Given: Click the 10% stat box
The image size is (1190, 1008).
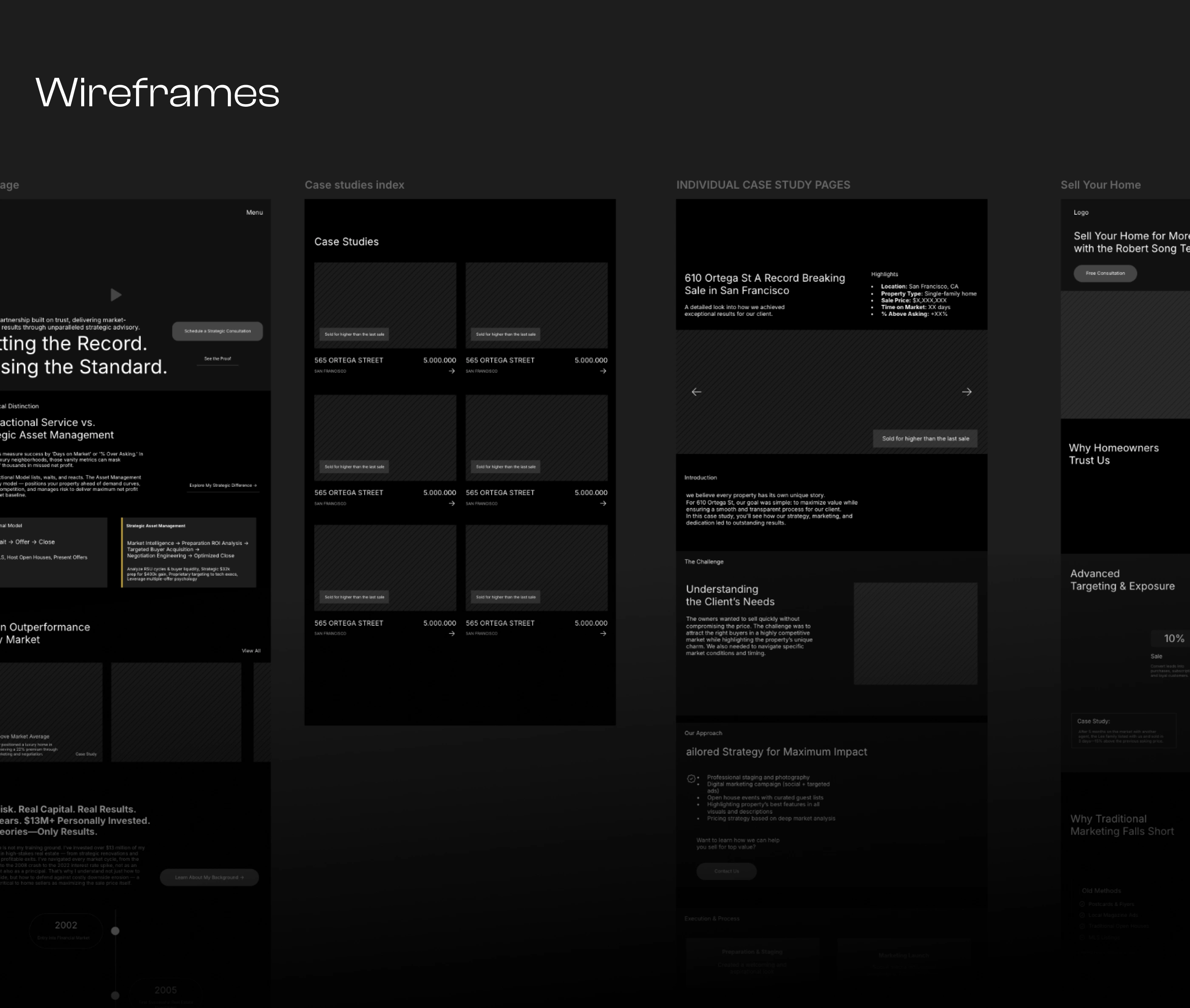Looking at the screenshot, I should pos(1170,639).
